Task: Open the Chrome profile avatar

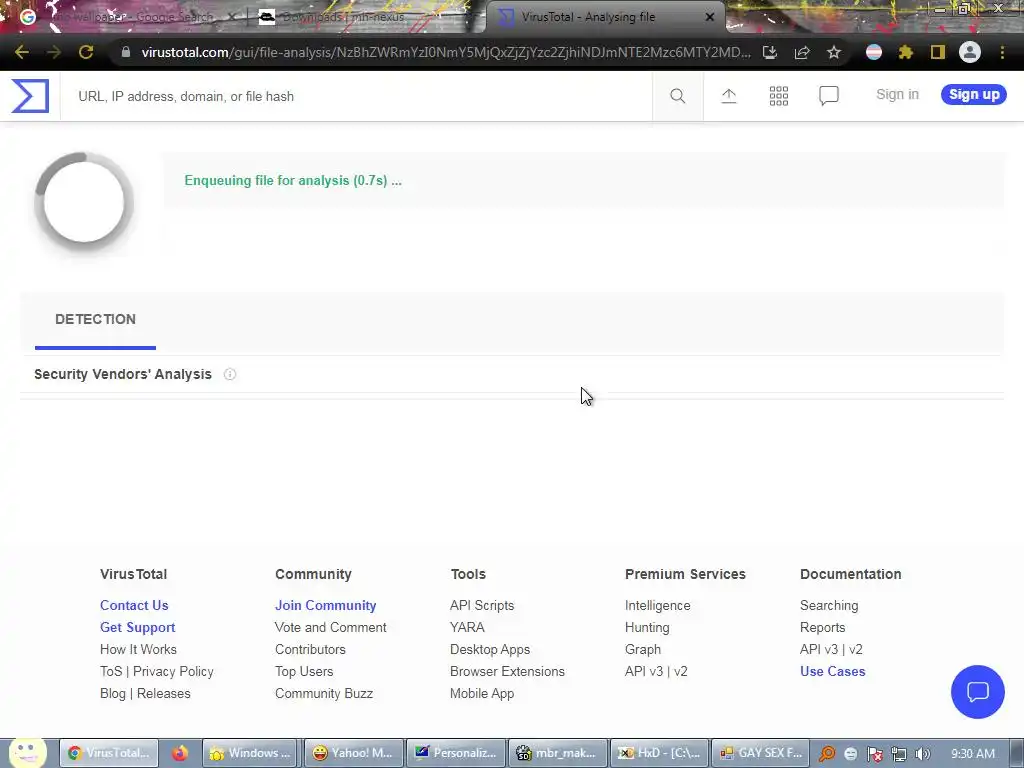Action: pos(970,52)
